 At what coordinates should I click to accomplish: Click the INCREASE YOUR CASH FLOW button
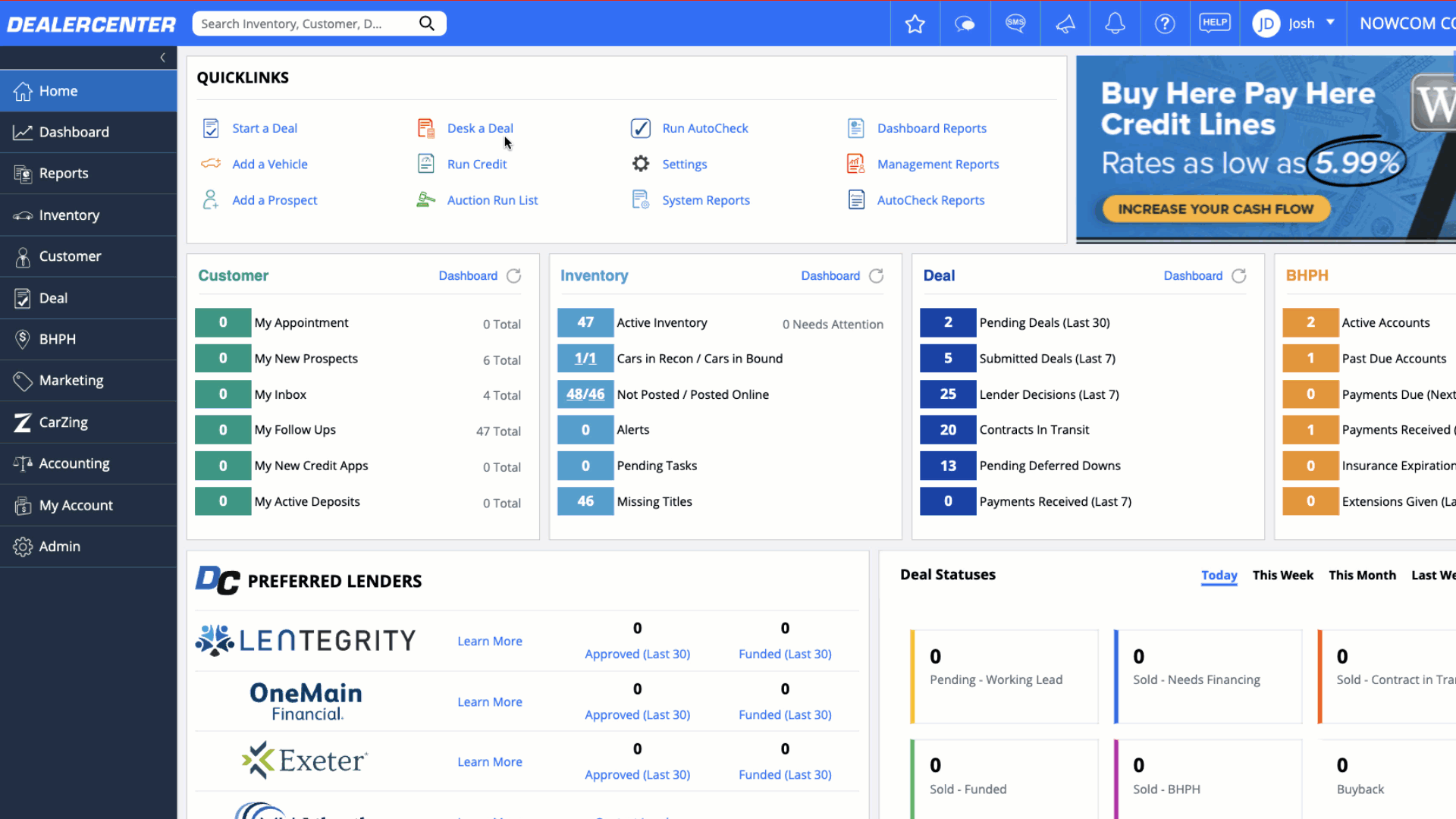click(x=1216, y=209)
